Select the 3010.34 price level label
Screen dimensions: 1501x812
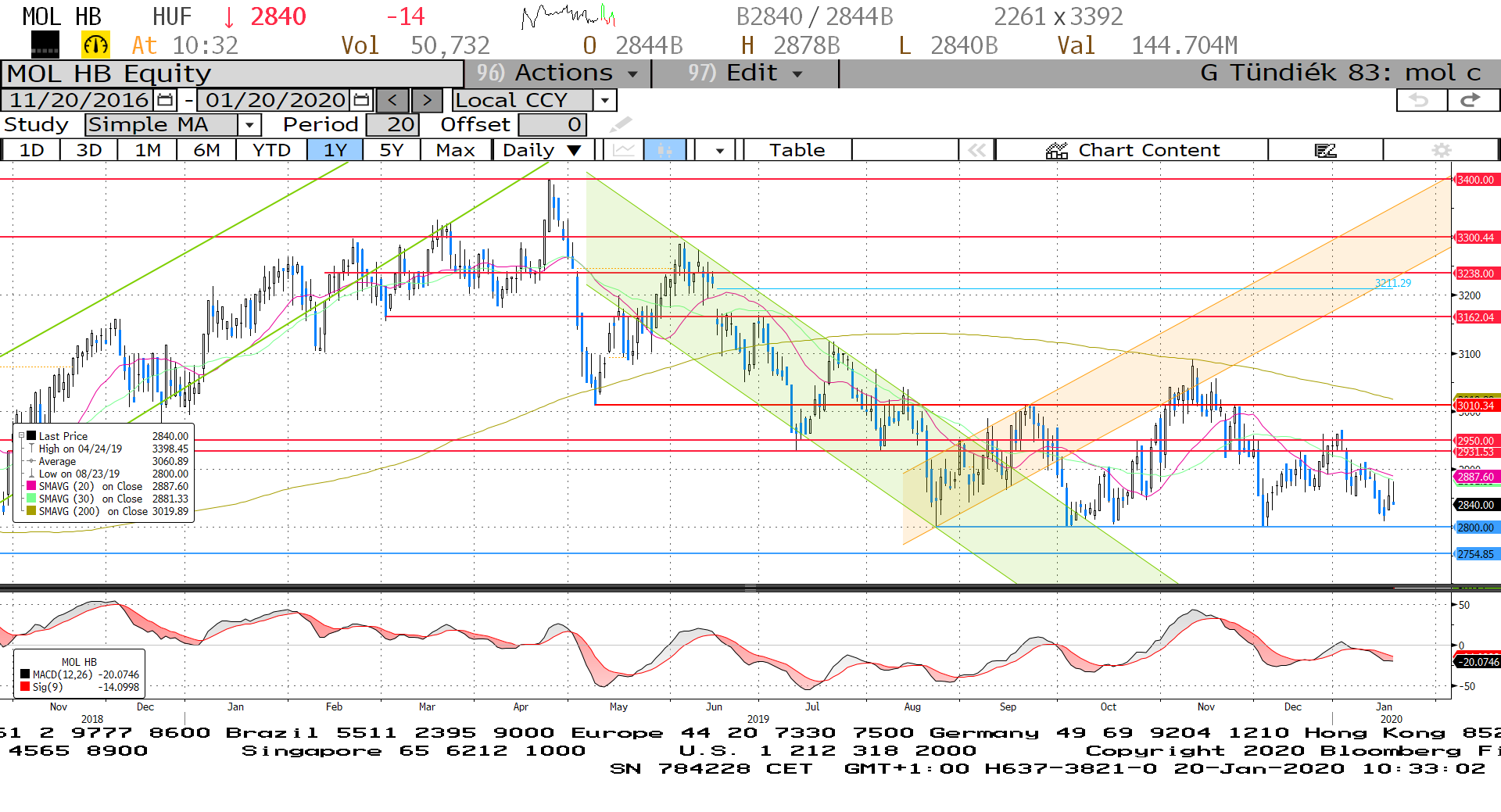click(1476, 405)
